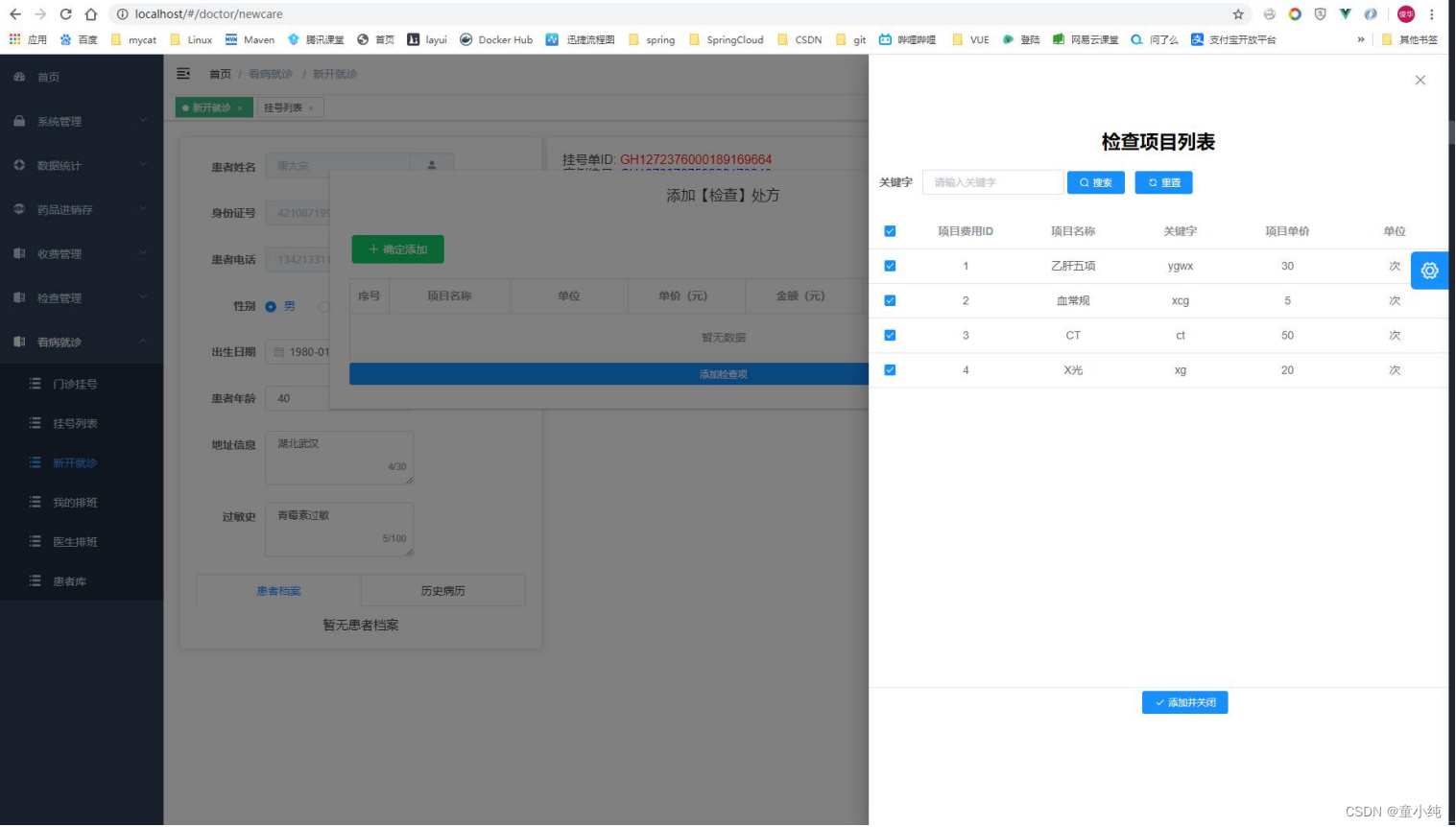The image size is (1456, 827).
Task: Open 门诊挂号 submenu item
Action: click(x=82, y=384)
